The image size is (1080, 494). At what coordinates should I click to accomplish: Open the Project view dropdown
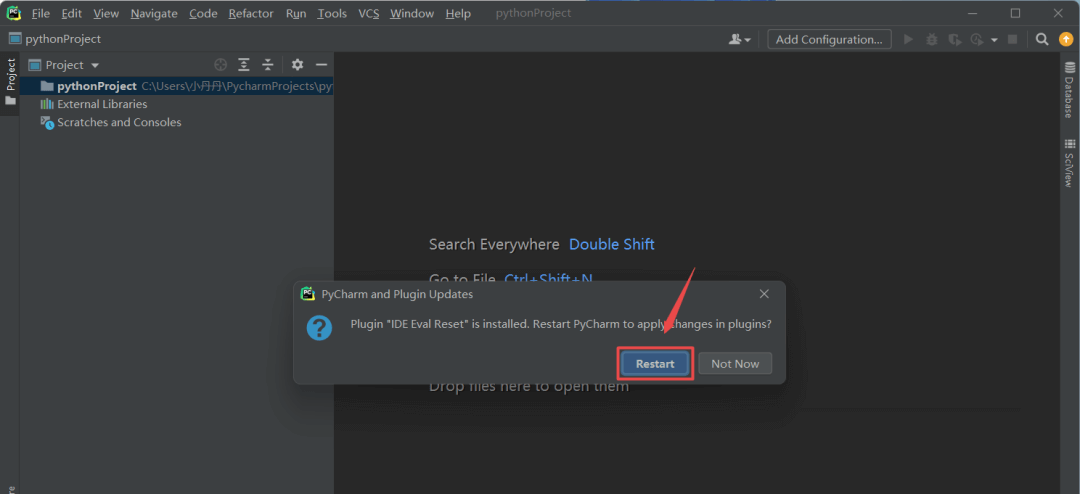point(72,65)
